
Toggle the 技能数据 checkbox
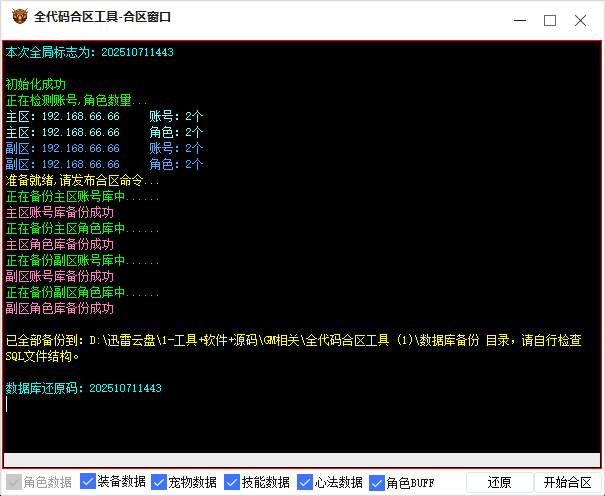(233, 482)
